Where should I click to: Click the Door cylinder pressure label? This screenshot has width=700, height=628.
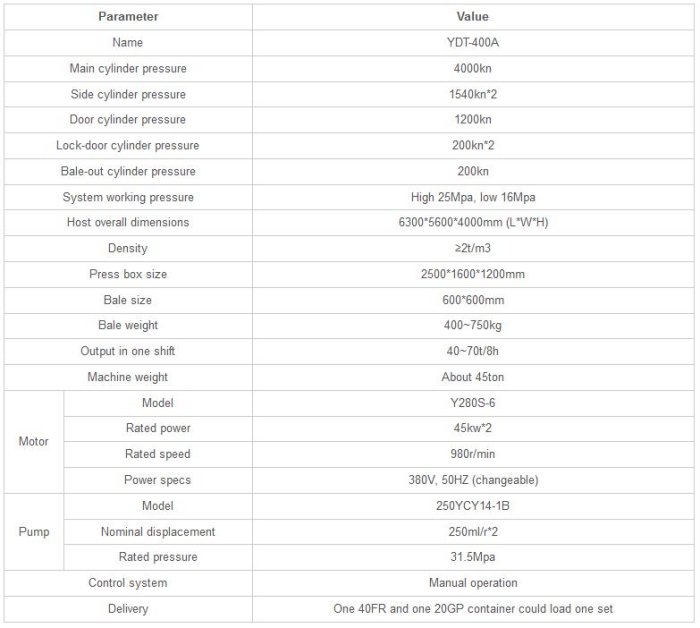(x=127, y=120)
